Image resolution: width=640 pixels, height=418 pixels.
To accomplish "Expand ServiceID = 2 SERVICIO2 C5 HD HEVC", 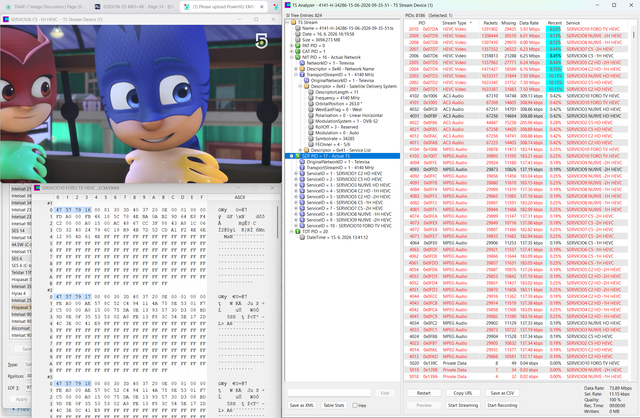I will (296, 179).
